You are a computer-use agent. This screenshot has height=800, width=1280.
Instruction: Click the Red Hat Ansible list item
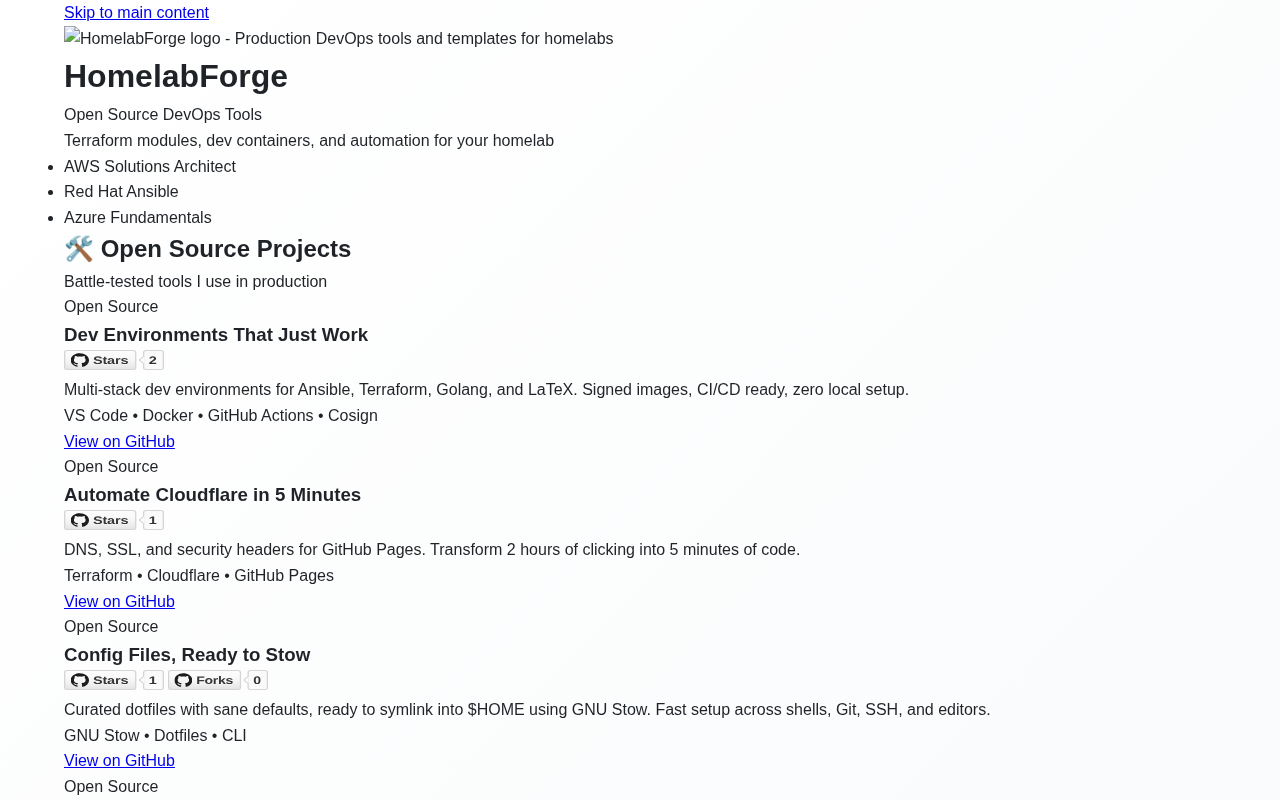point(121,191)
